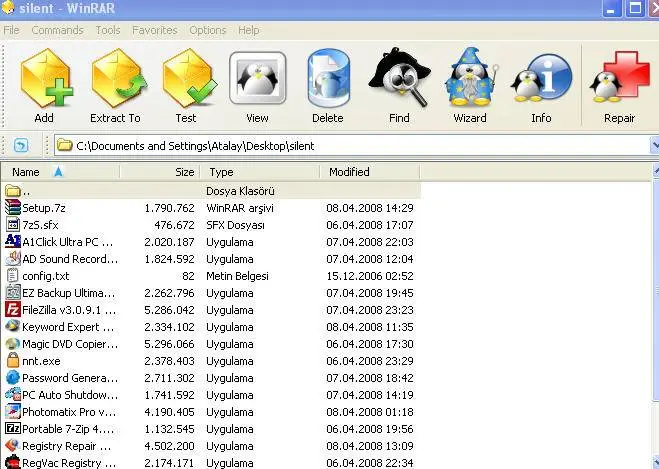Select the Photomatix Pro application icon

[13, 412]
